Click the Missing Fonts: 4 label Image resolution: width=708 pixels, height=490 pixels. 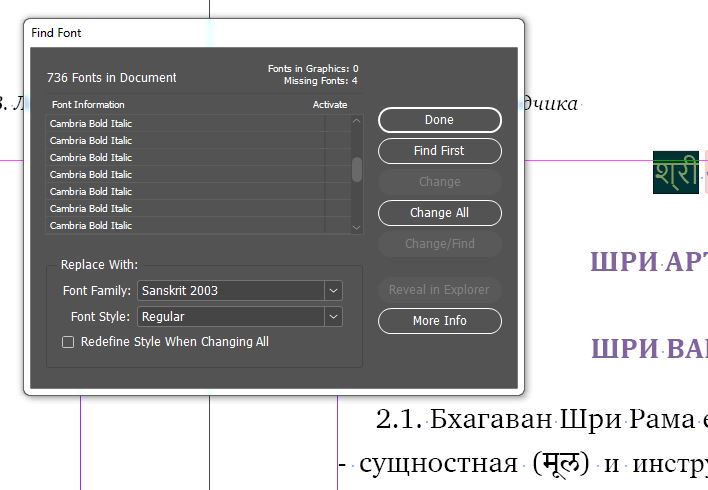(321, 81)
